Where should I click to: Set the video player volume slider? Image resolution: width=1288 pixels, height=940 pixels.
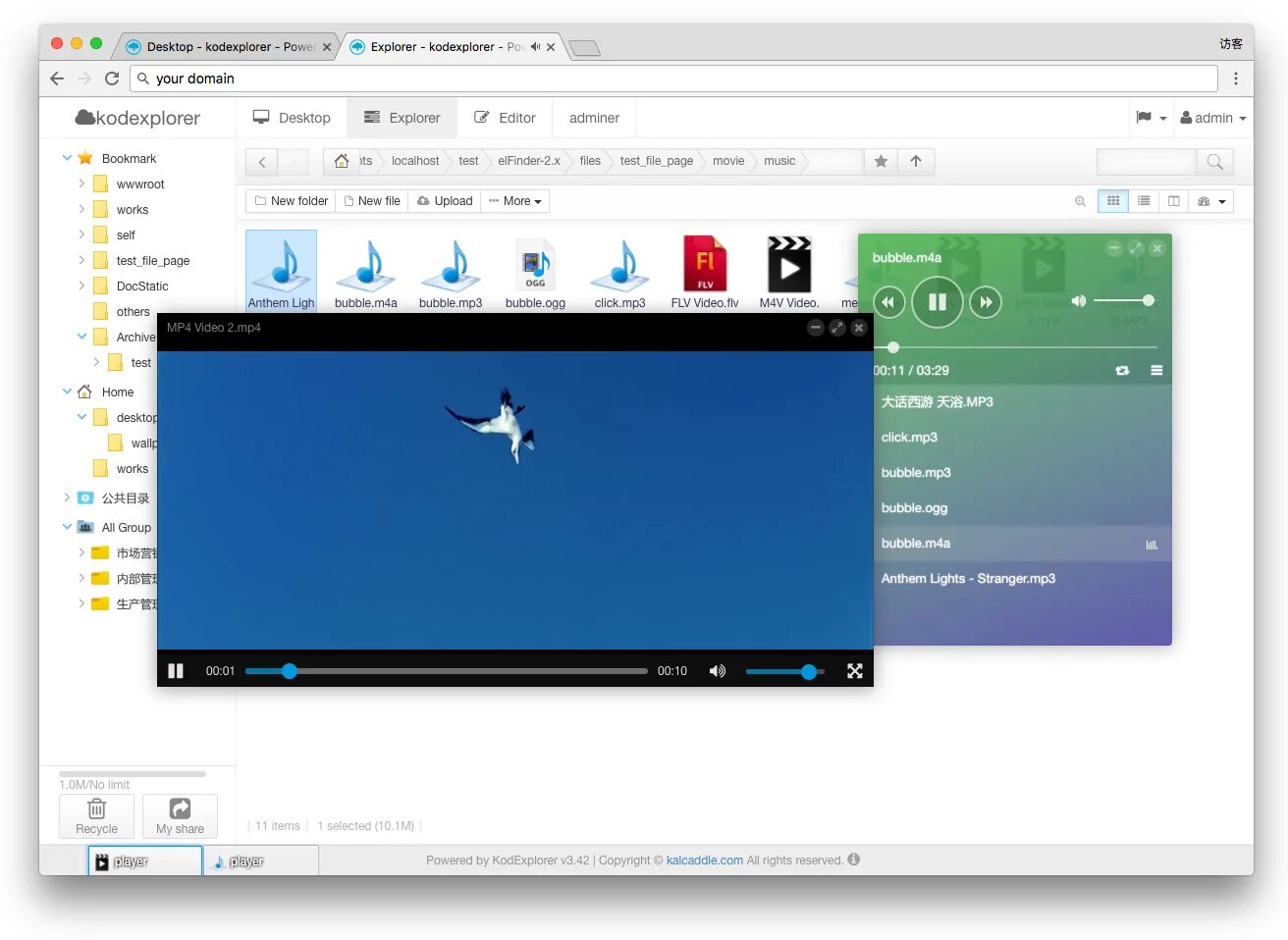(784, 671)
